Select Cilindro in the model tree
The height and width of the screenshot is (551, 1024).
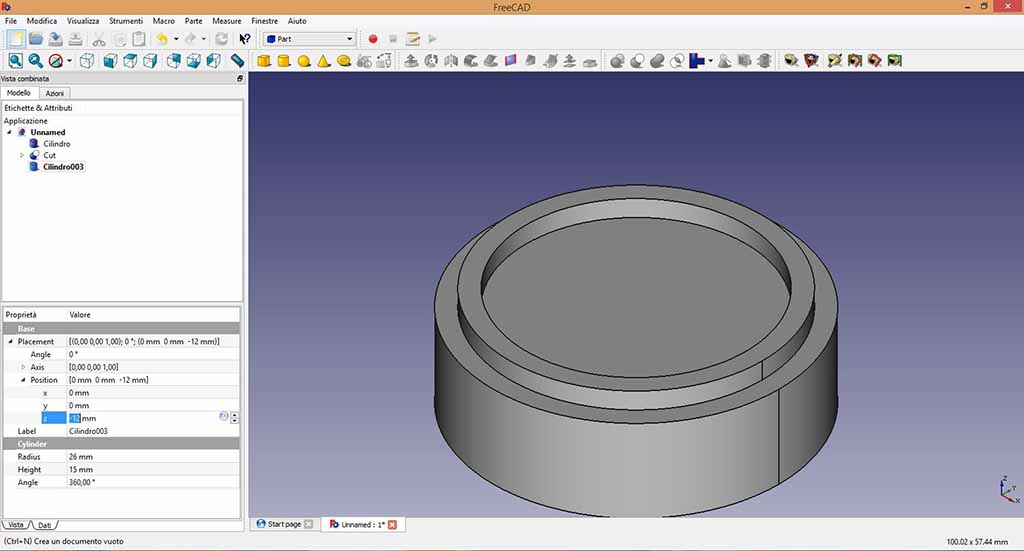(x=57, y=144)
